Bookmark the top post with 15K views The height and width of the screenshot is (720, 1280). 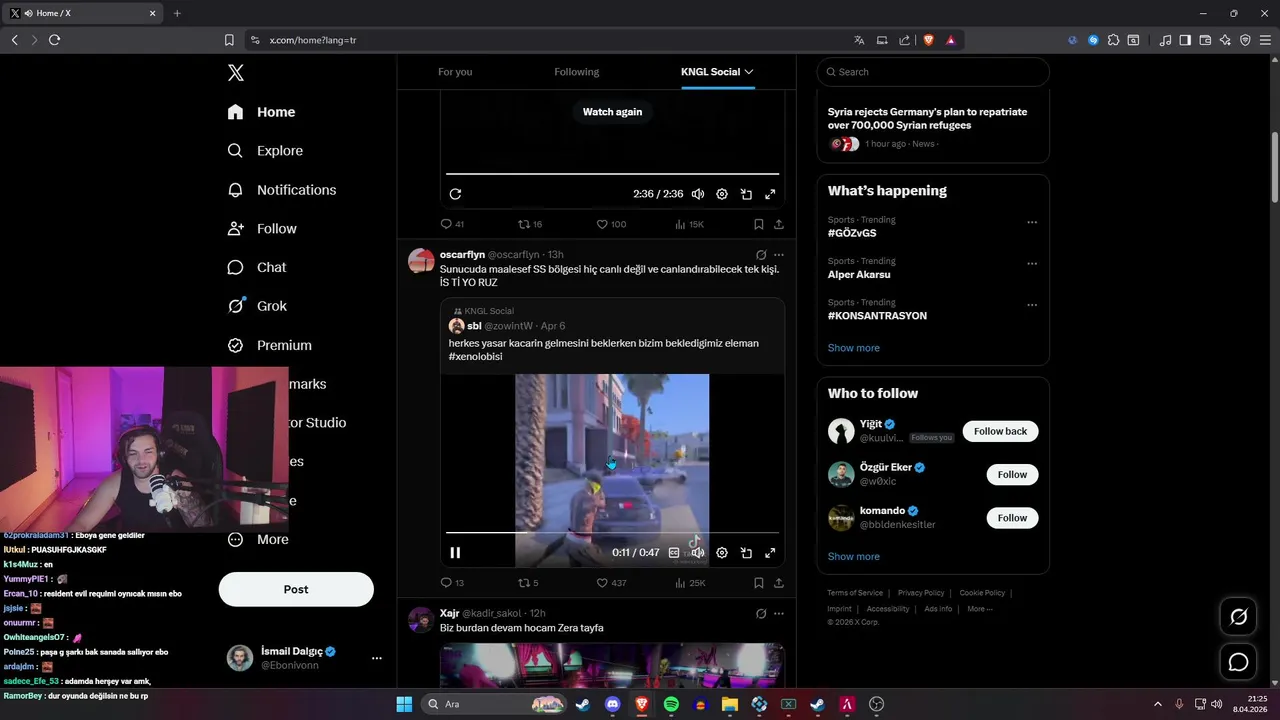(x=759, y=224)
